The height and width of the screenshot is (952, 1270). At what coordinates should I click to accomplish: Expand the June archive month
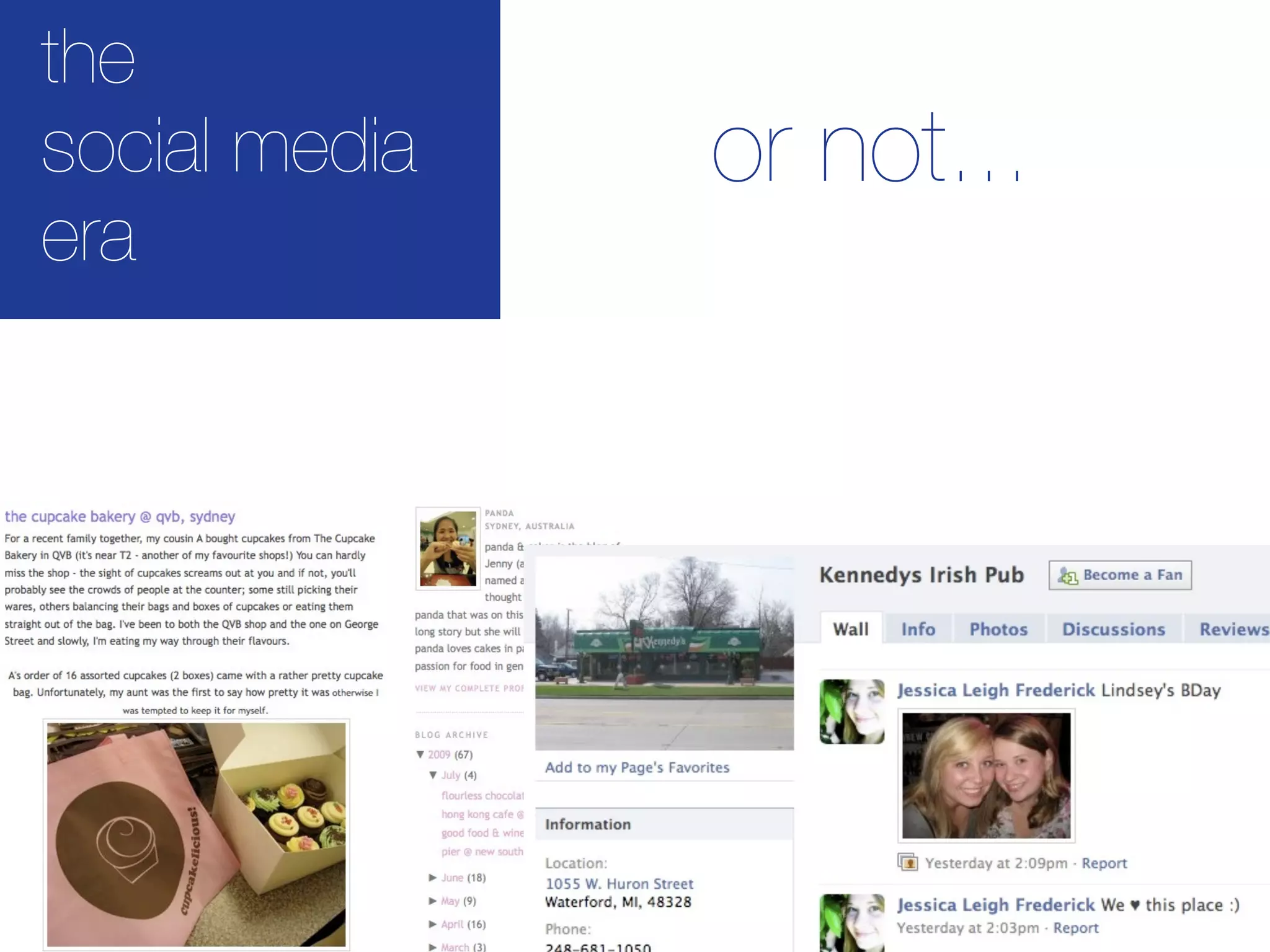[x=433, y=878]
